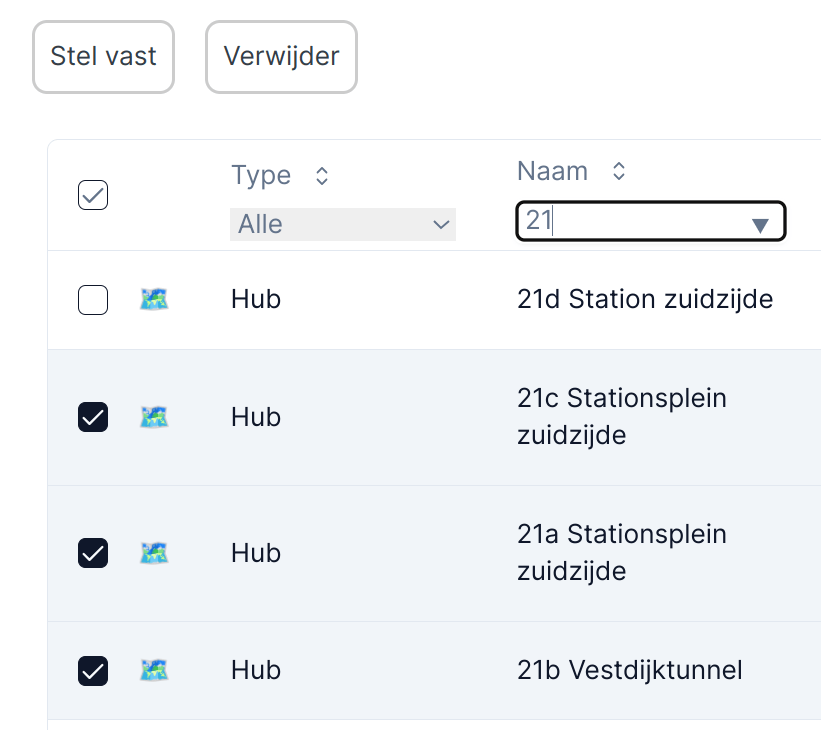
Task: Open the 21d Station zuidzijde entry
Action: [x=645, y=299]
